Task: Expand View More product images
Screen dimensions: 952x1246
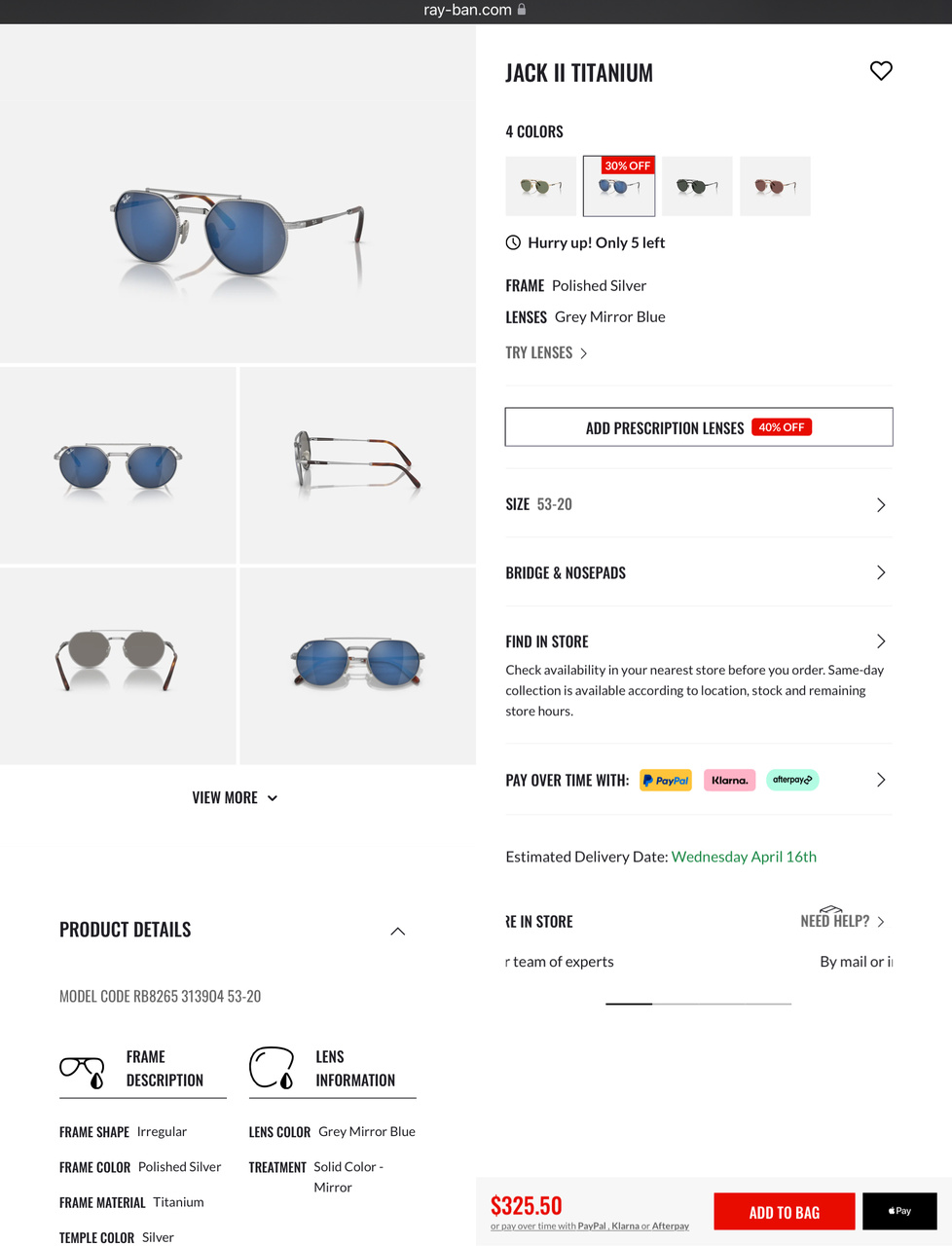Action: [235, 797]
